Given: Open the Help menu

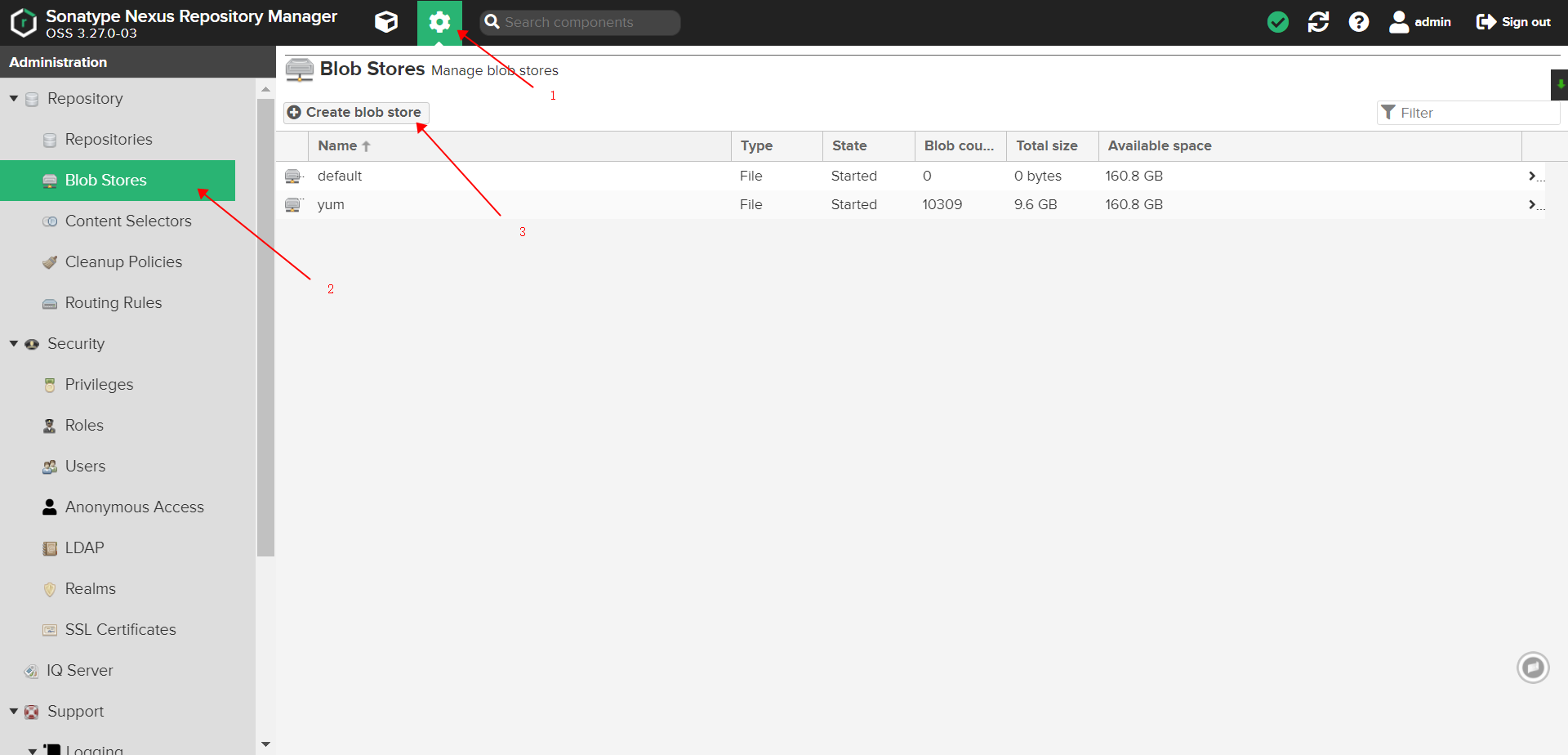Looking at the screenshot, I should [1358, 22].
